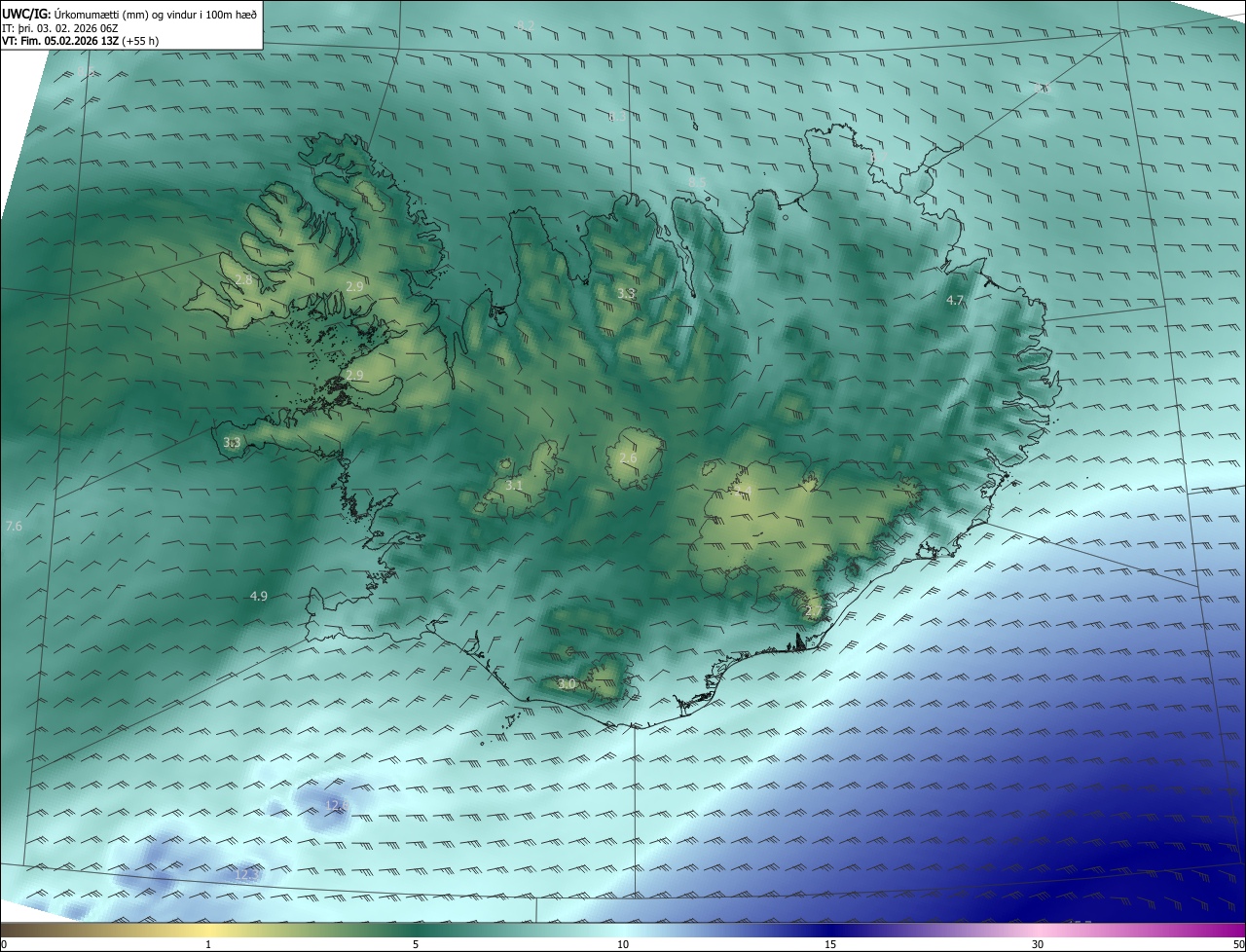
Task: Click the map value label 3.1
Action: [514, 485]
